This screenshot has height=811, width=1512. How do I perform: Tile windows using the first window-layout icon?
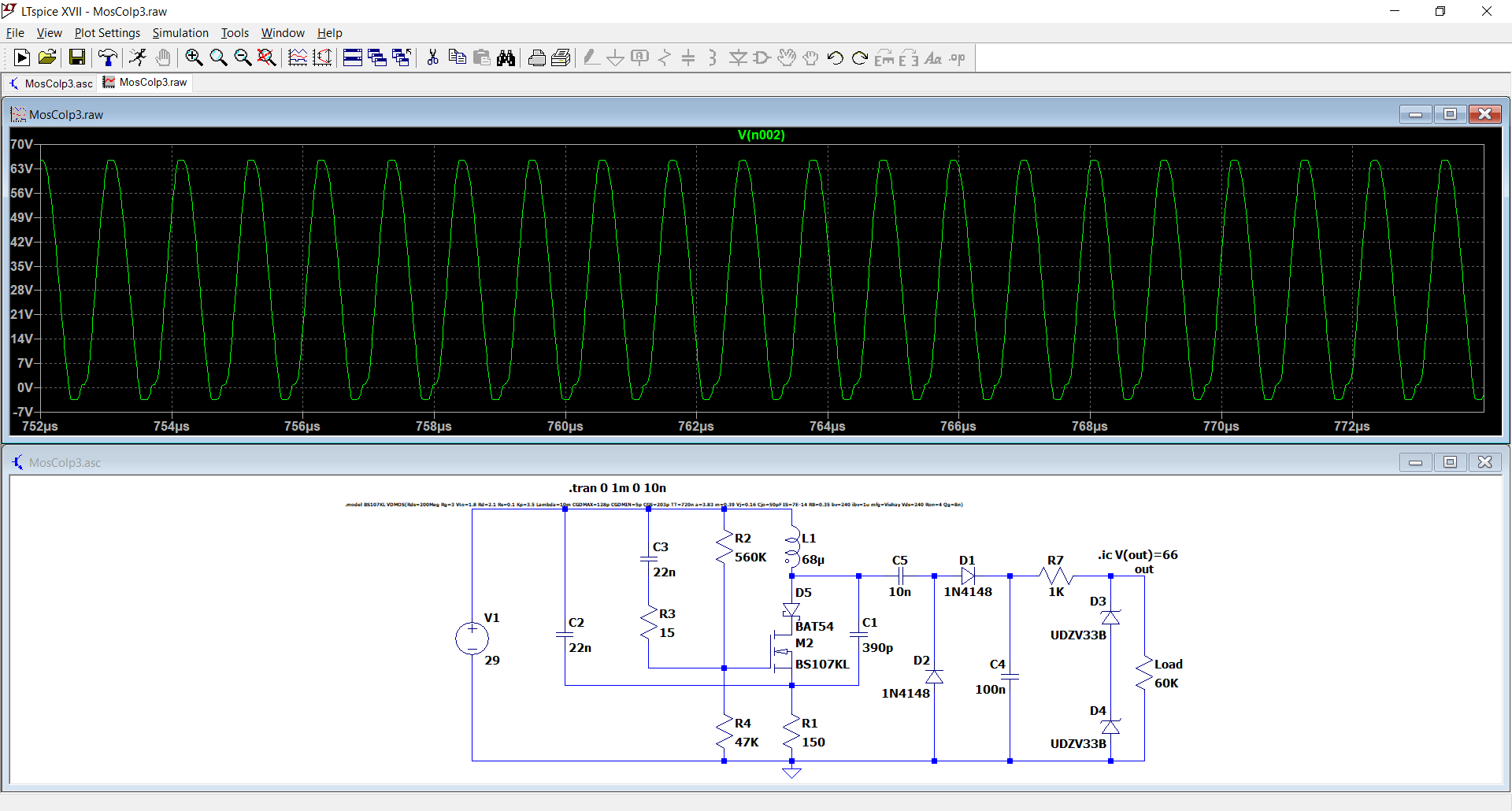coord(353,57)
